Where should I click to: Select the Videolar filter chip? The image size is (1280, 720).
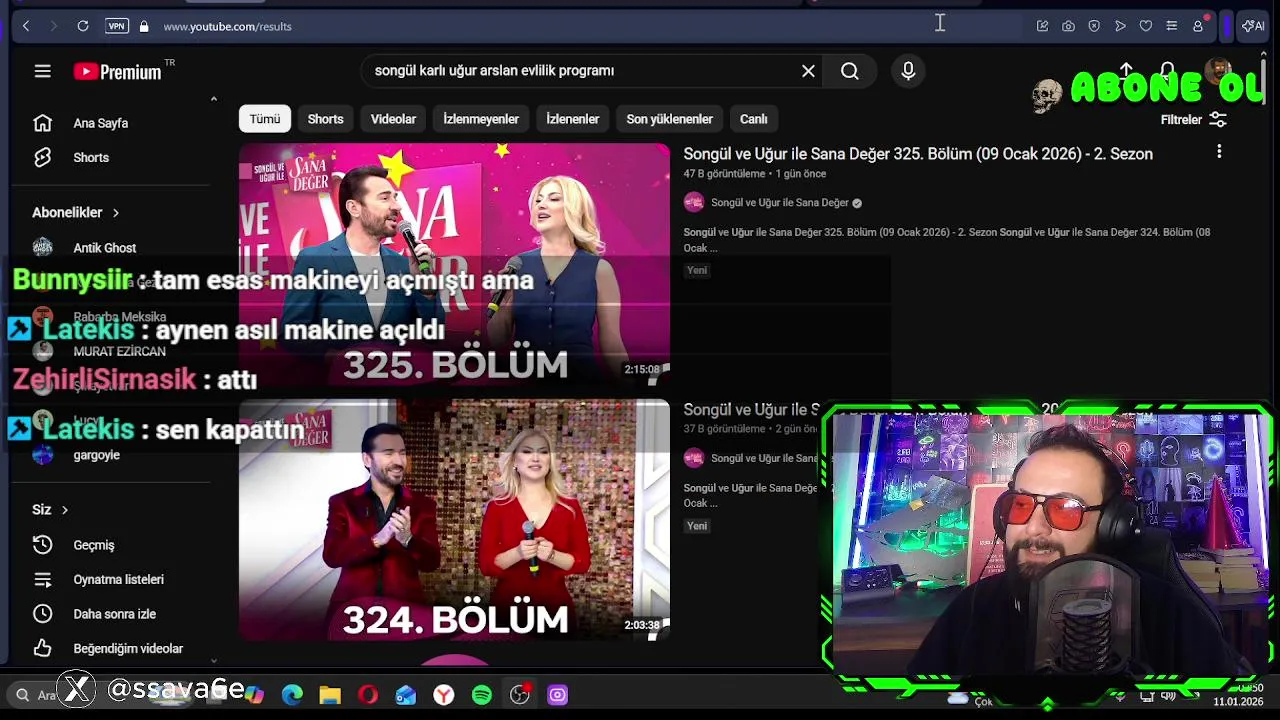click(x=393, y=119)
